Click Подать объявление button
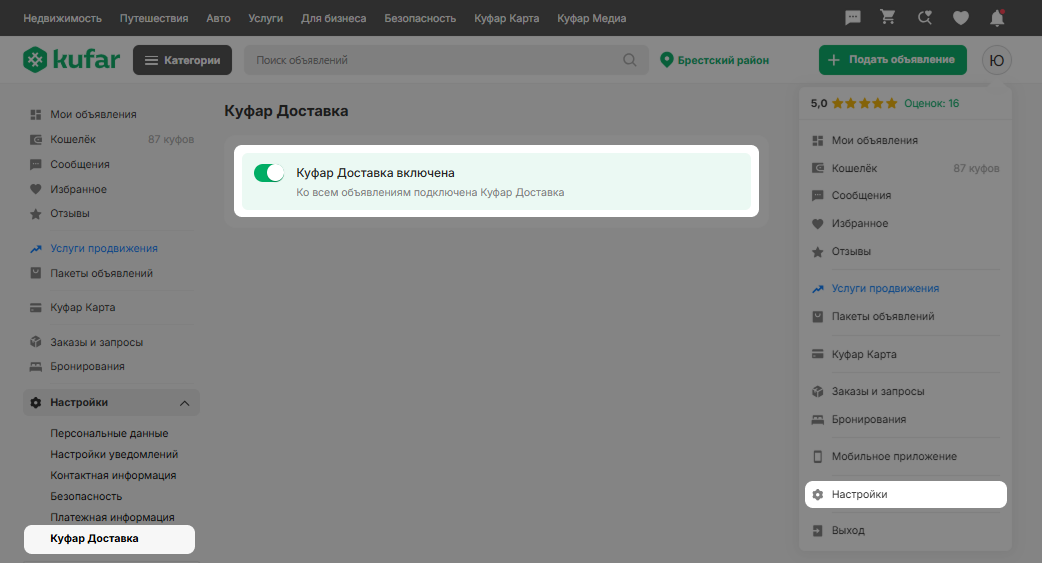Screen dimensions: 1042x563 pos(892,60)
